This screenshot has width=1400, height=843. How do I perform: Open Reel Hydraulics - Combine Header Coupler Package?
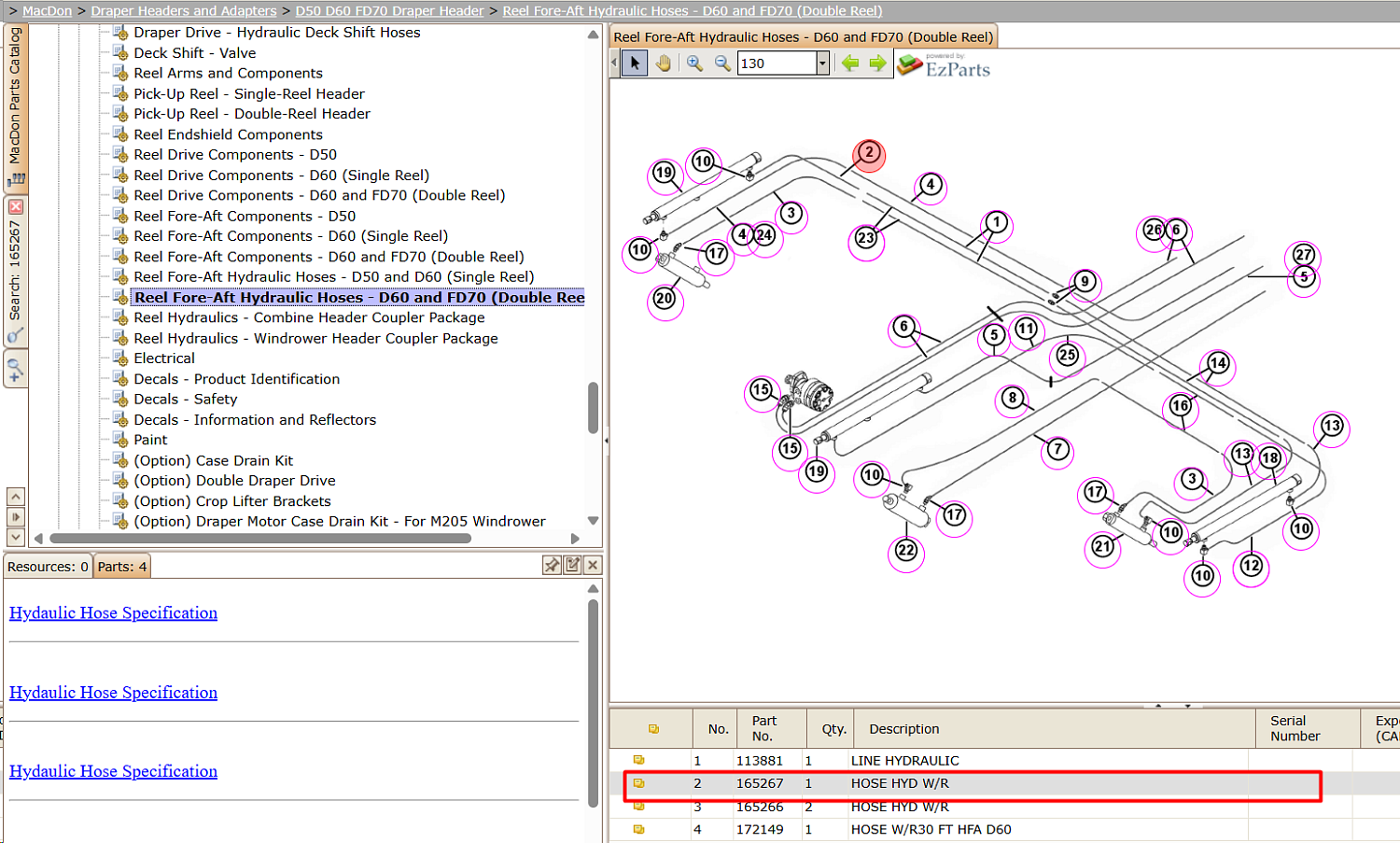point(309,317)
